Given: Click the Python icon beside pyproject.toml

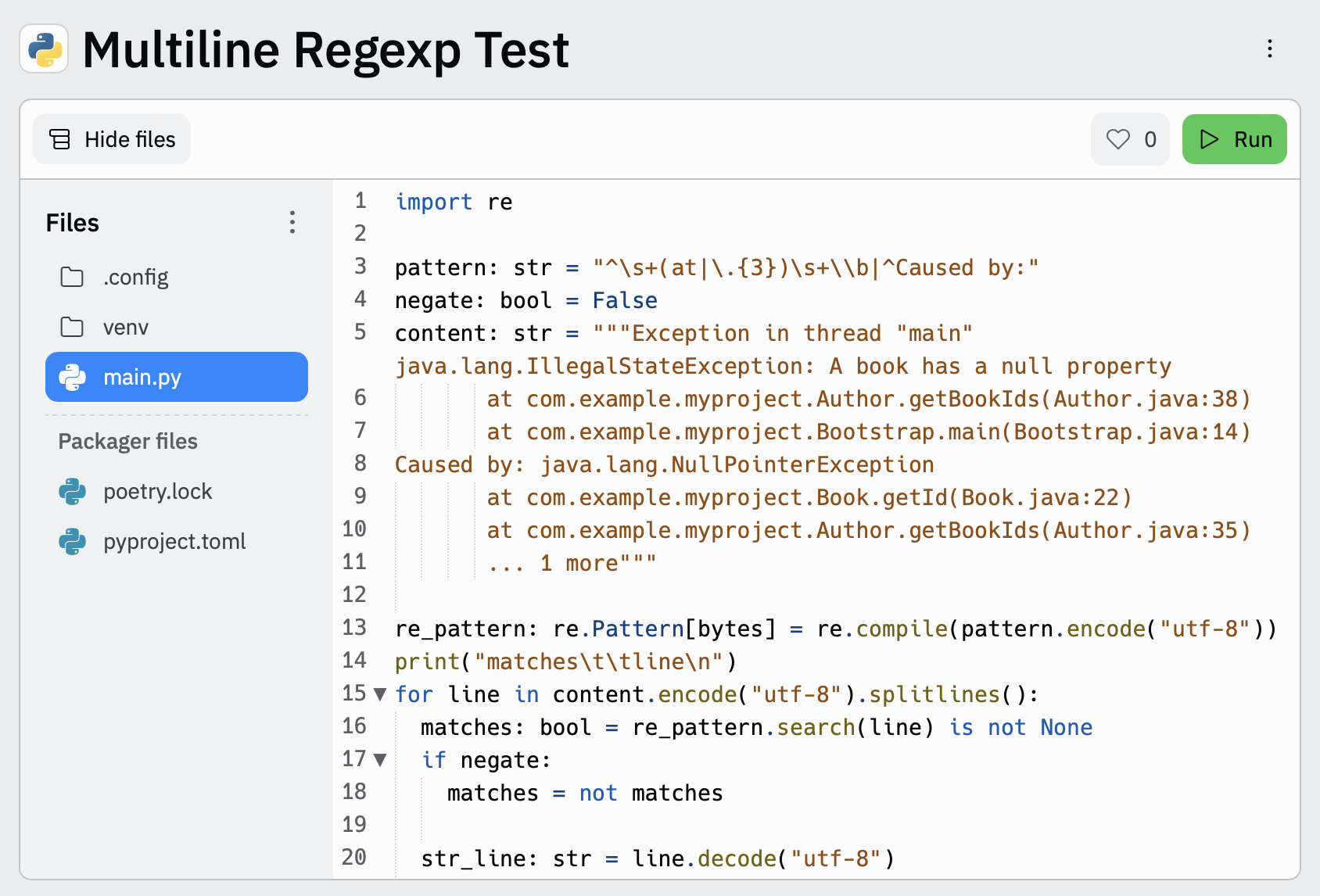Looking at the screenshot, I should [x=74, y=541].
